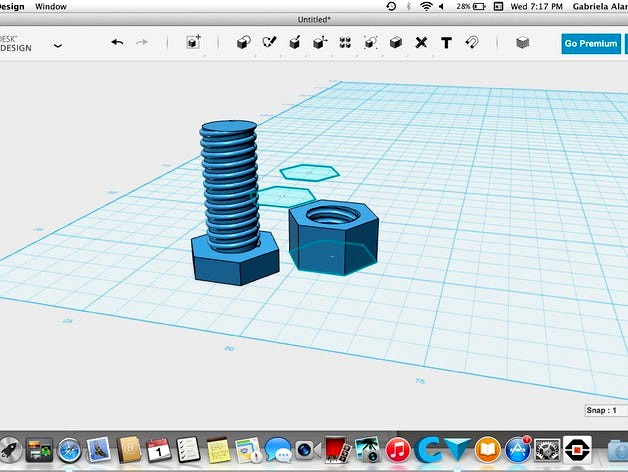Select the hex nut object
628x472 pixels.
click(x=333, y=236)
